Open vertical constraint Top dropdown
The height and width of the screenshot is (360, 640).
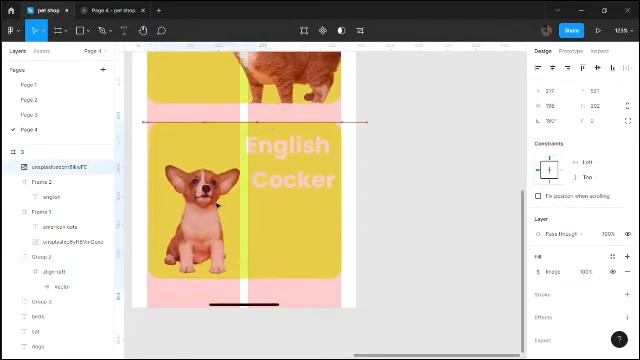pos(587,177)
